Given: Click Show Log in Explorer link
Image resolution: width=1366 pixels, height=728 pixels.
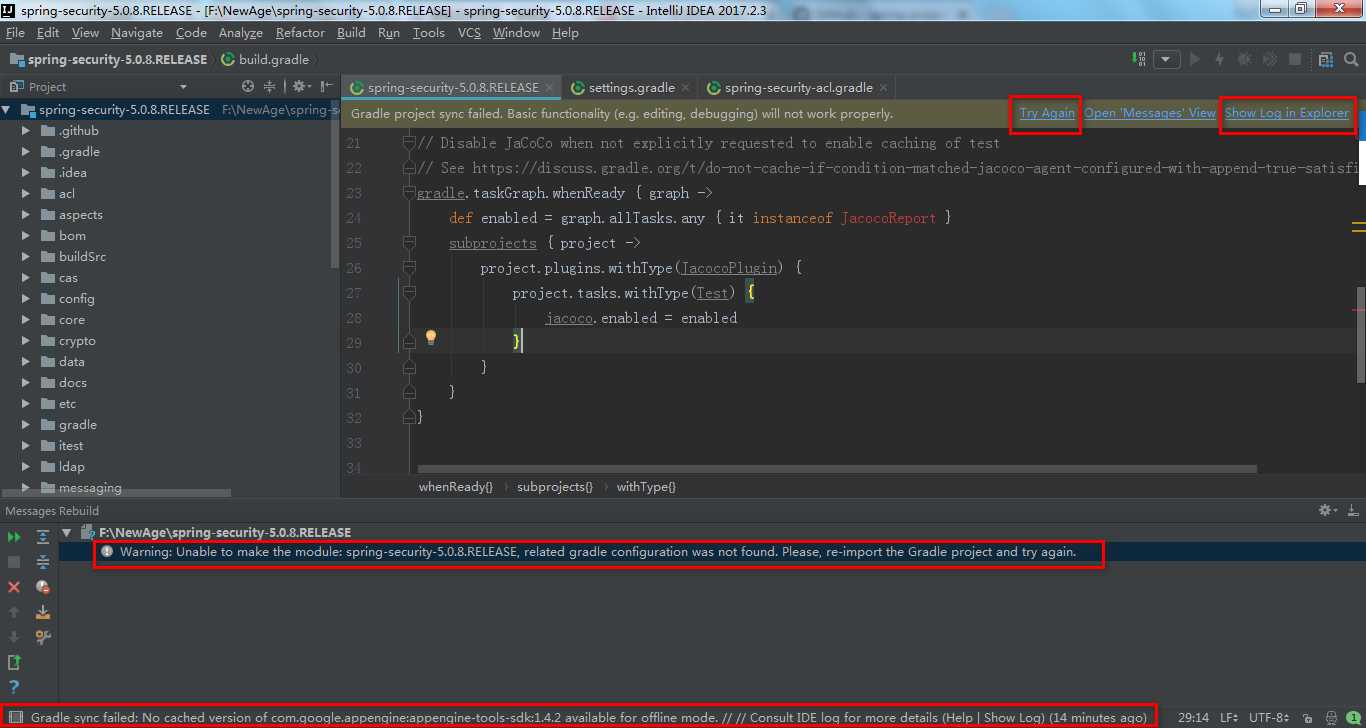Looking at the screenshot, I should coord(1287,113).
